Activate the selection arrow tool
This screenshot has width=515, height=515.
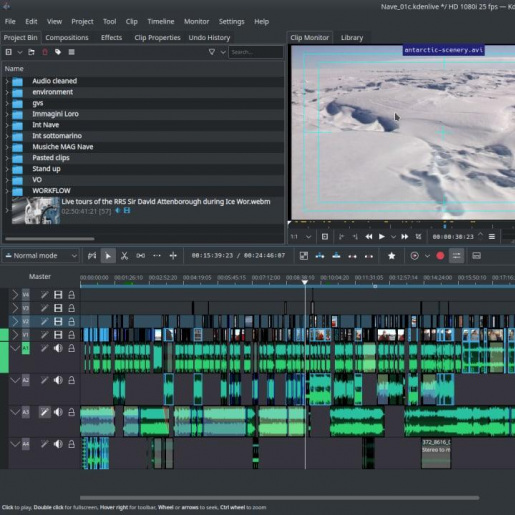tap(108, 256)
